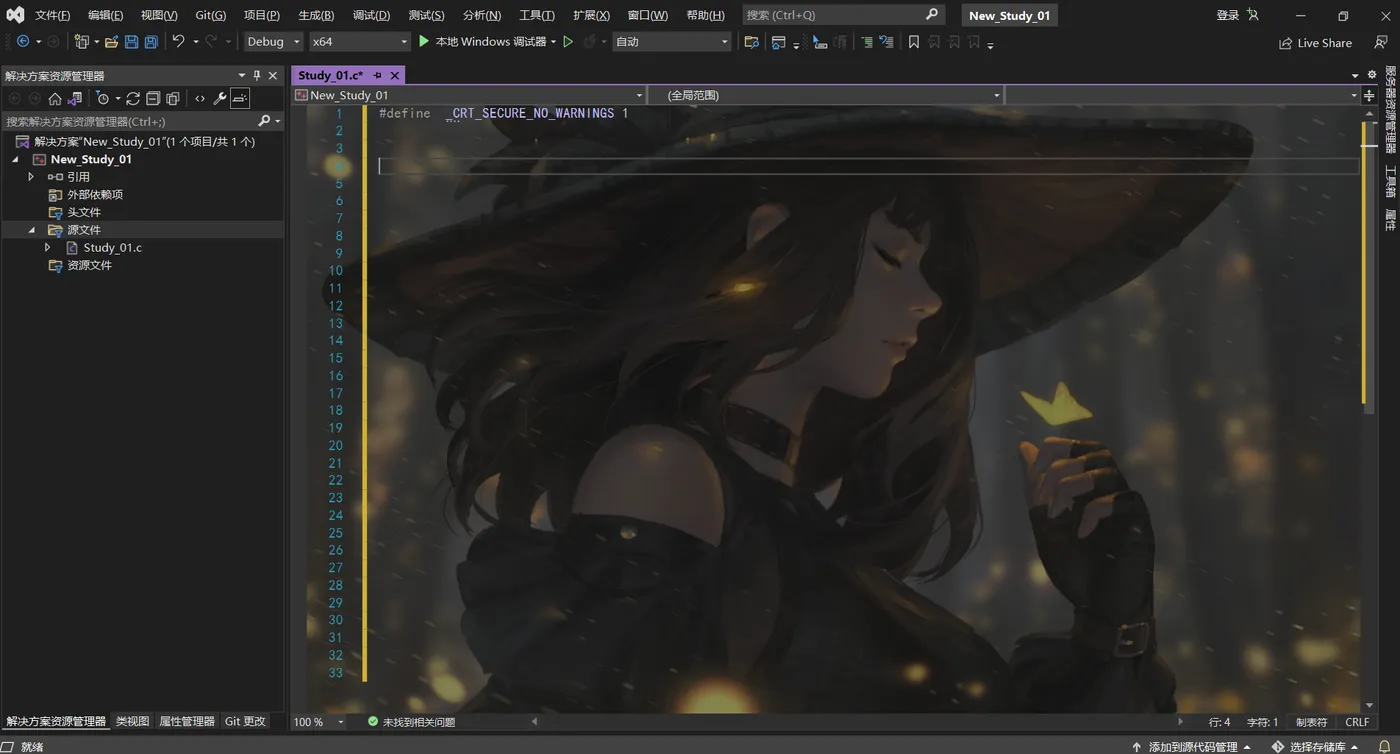The image size is (1400, 754).
Task: Open the Git(G) menu
Action: tap(211, 15)
